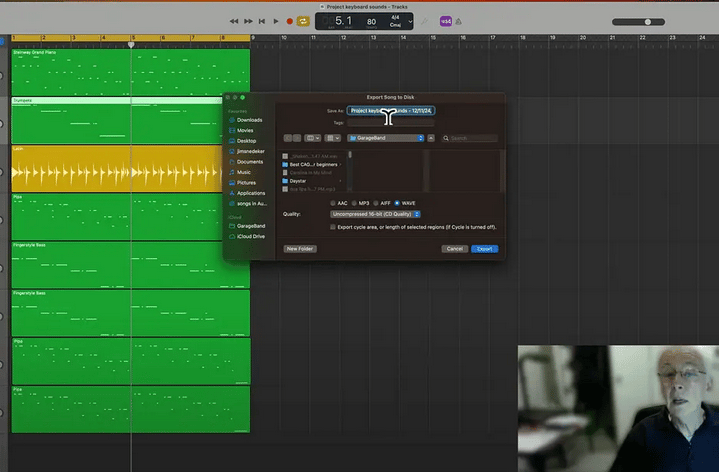
Task: Click the Export button
Action: [484, 248]
